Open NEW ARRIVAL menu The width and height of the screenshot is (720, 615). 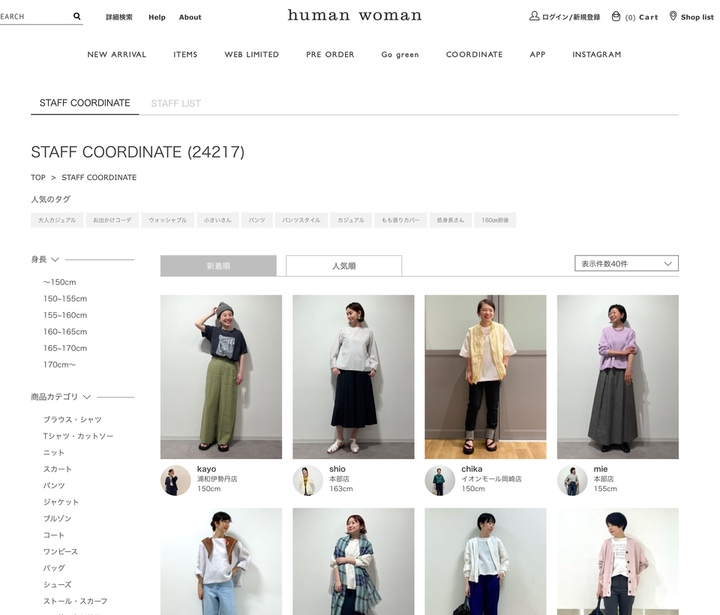(x=117, y=54)
